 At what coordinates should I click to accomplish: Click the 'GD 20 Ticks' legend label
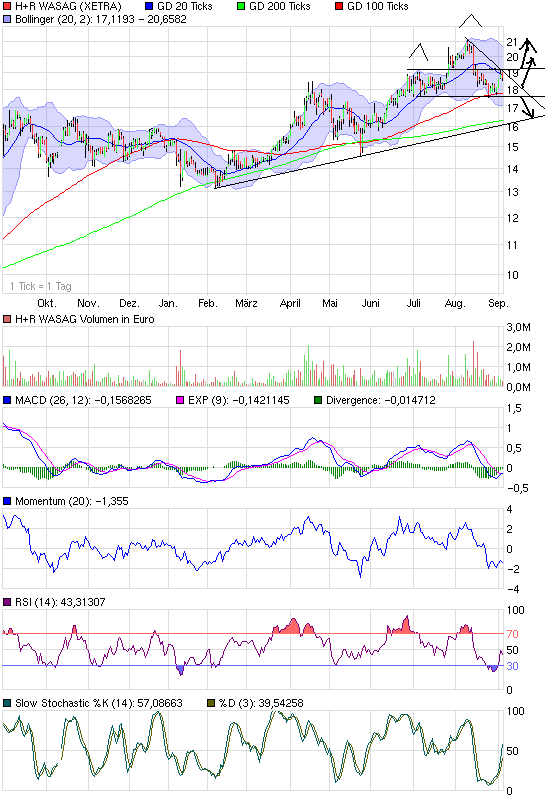185,7
